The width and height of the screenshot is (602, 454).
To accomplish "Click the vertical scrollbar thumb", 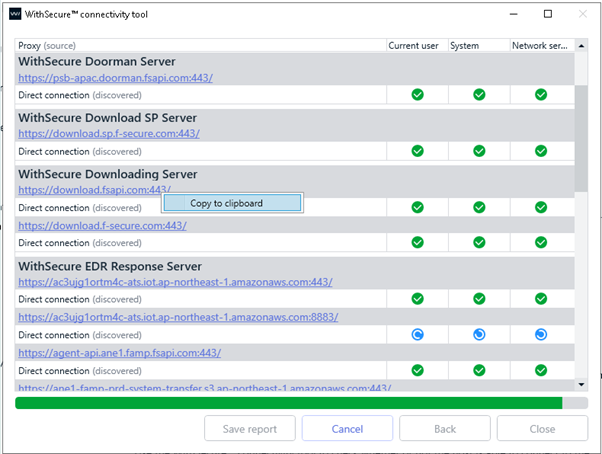I will pos(581,138).
